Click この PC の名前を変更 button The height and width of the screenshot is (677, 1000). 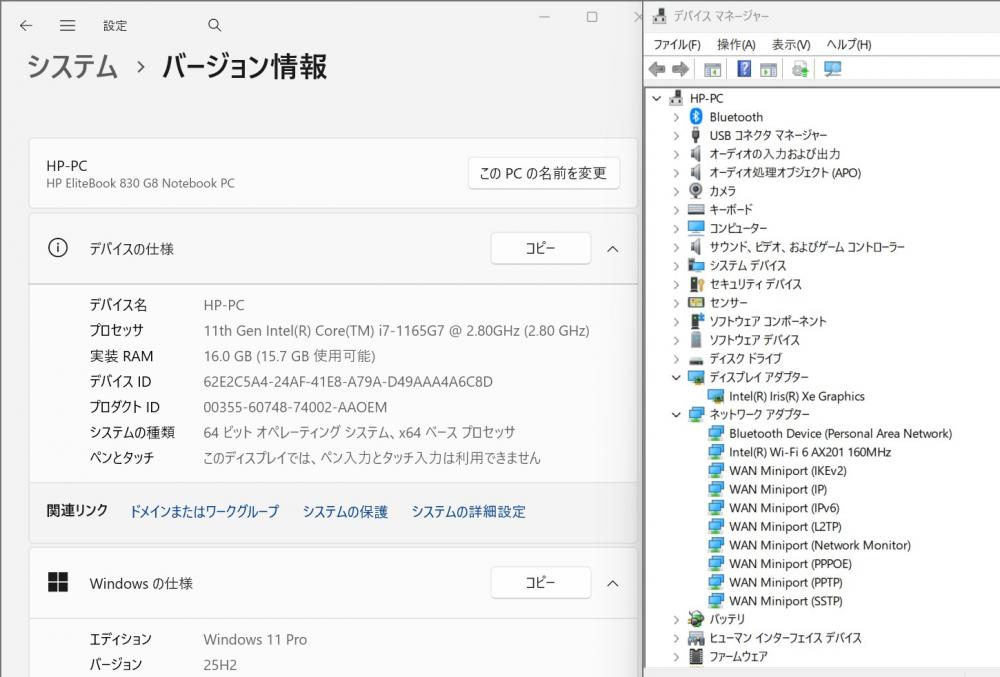(x=543, y=173)
